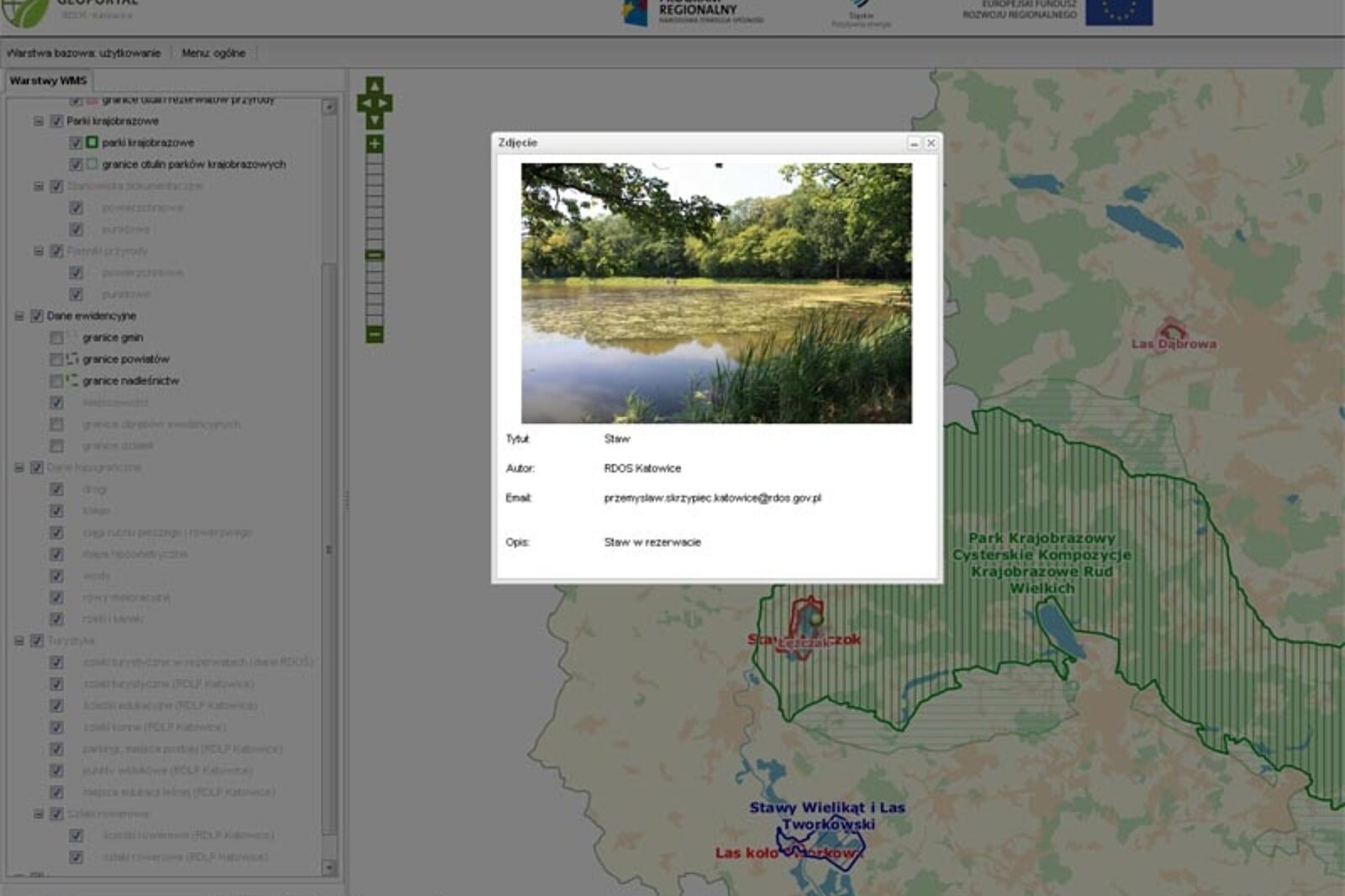Enable the granice powiatów layer

coord(56,360)
